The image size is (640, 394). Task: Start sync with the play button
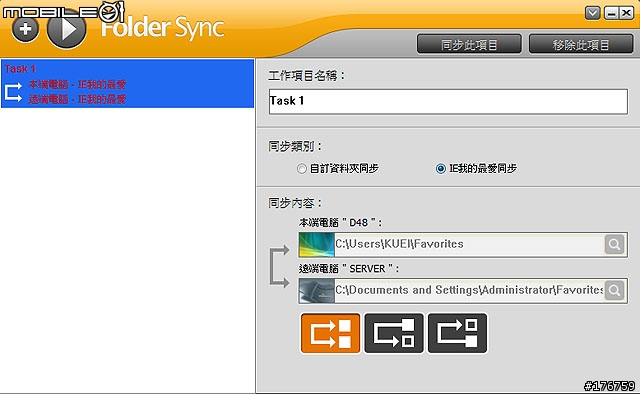(67, 29)
